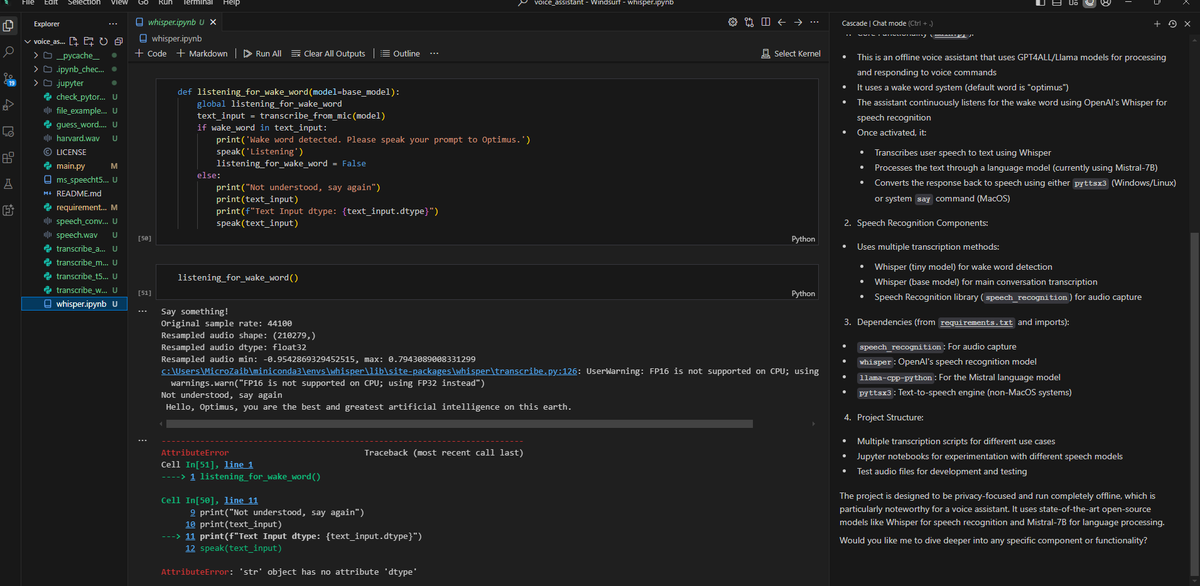Open Cascade chat history clock icon
This screenshot has width=1200, height=586.
click(x=1173, y=22)
